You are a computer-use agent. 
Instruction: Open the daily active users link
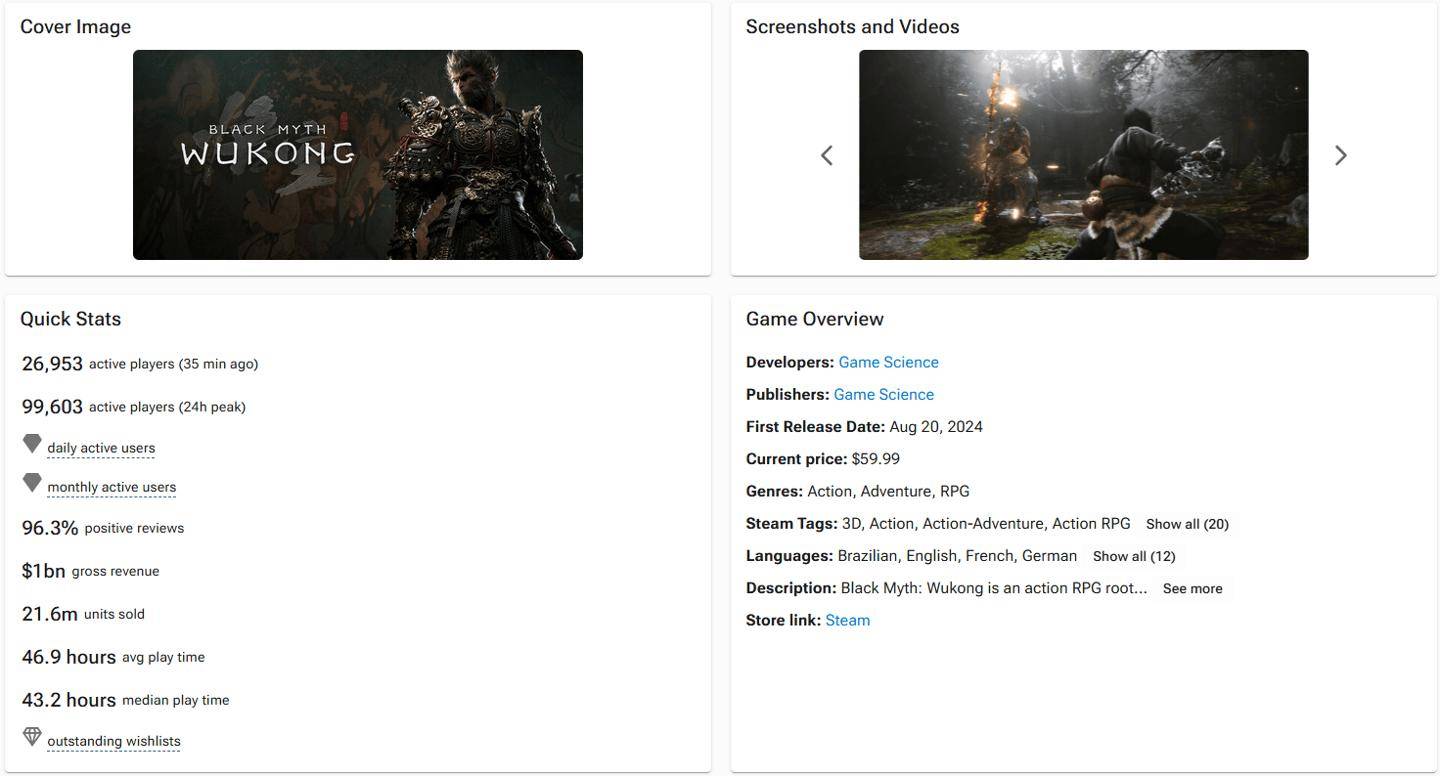pos(101,448)
